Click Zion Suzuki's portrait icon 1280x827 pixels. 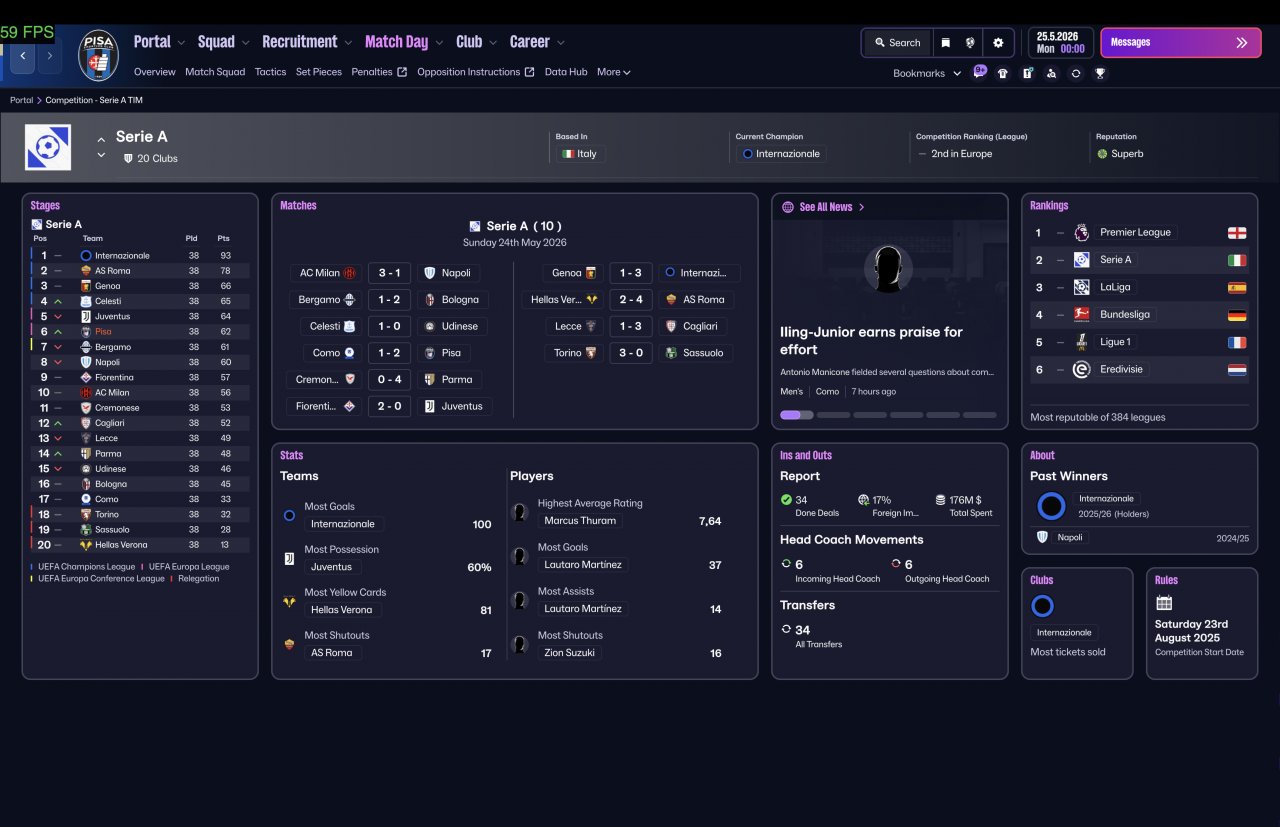tap(520, 644)
